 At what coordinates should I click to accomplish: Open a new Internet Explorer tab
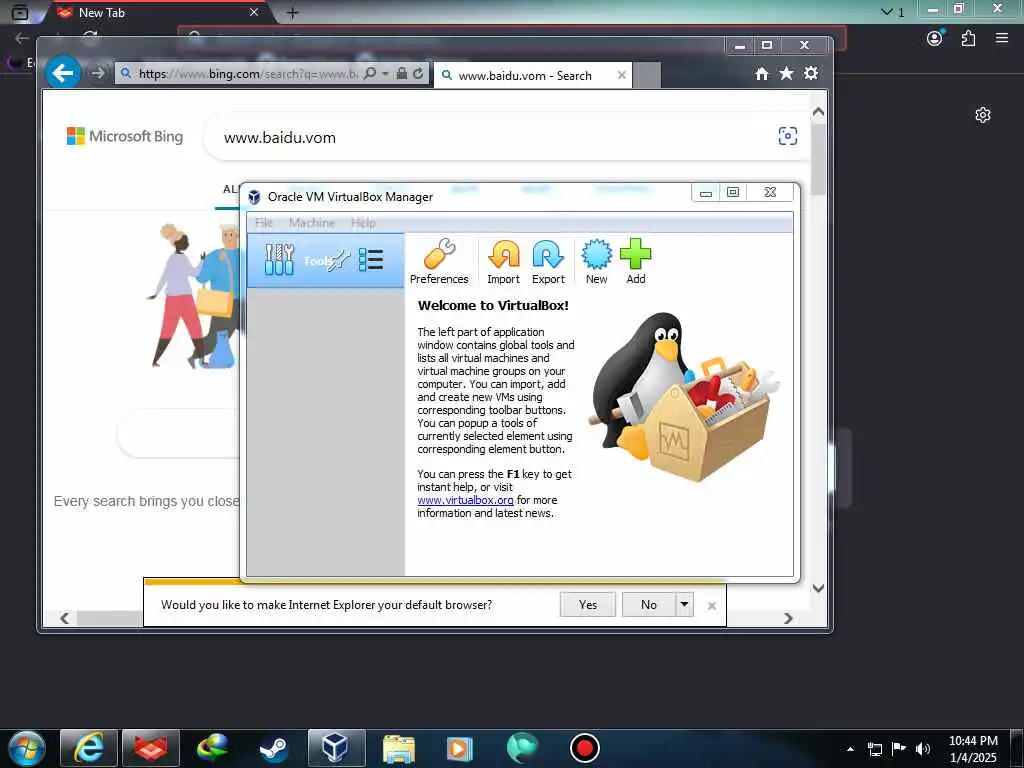647,76
